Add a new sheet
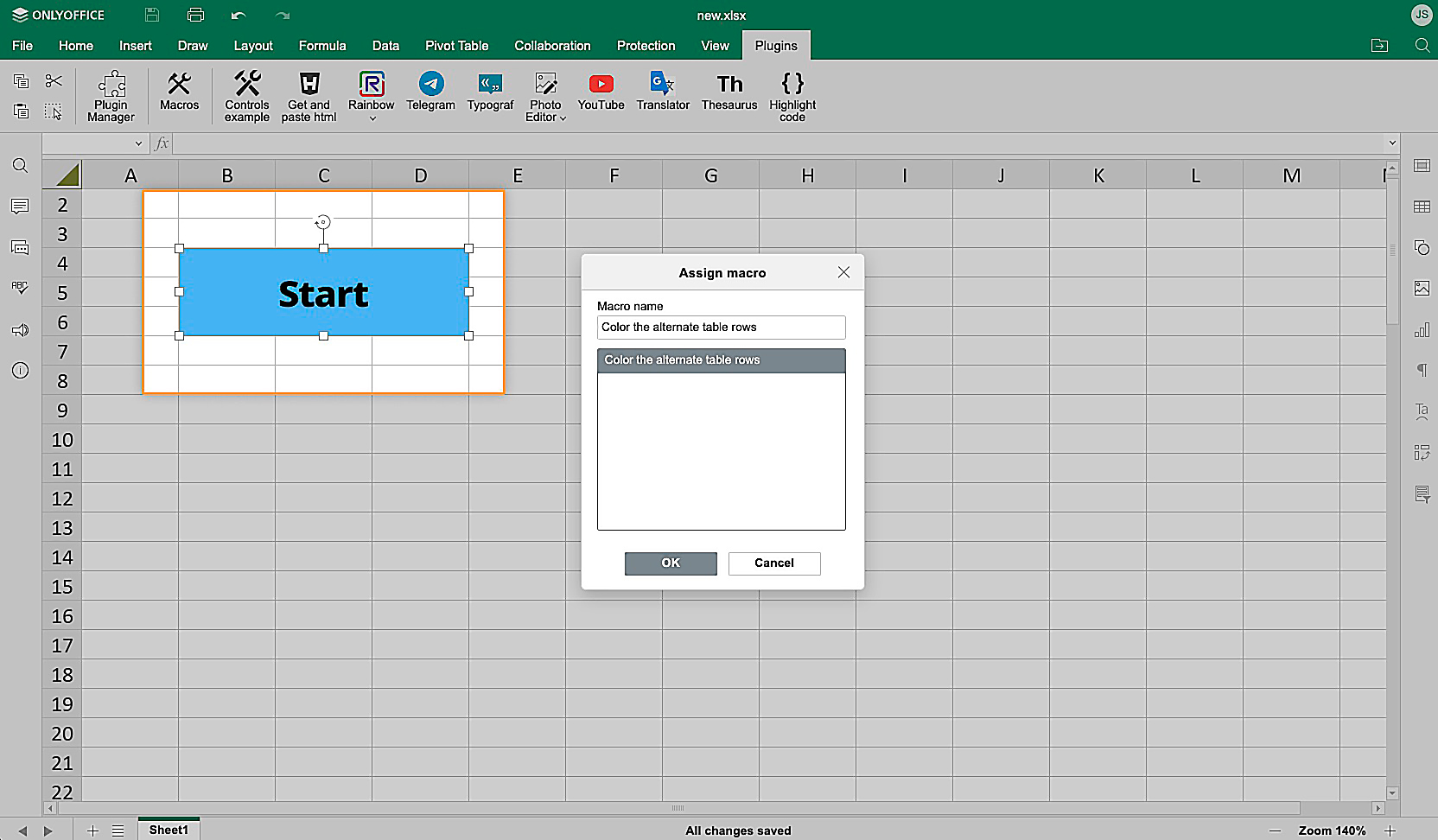This screenshot has width=1438, height=840. click(92, 830)
